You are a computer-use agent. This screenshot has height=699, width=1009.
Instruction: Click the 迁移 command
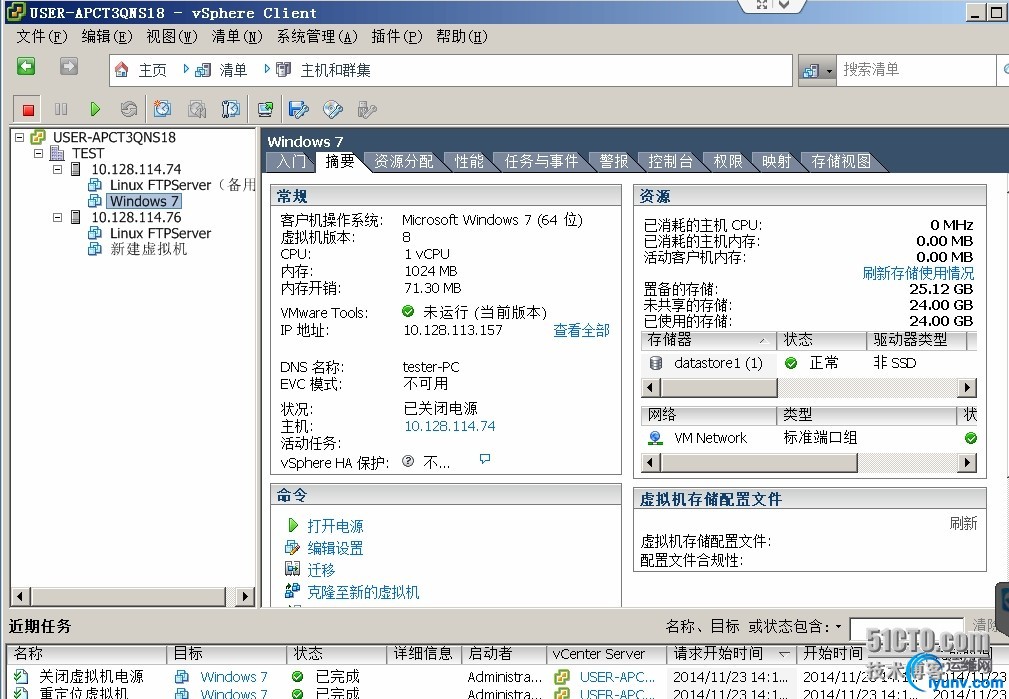320,570
